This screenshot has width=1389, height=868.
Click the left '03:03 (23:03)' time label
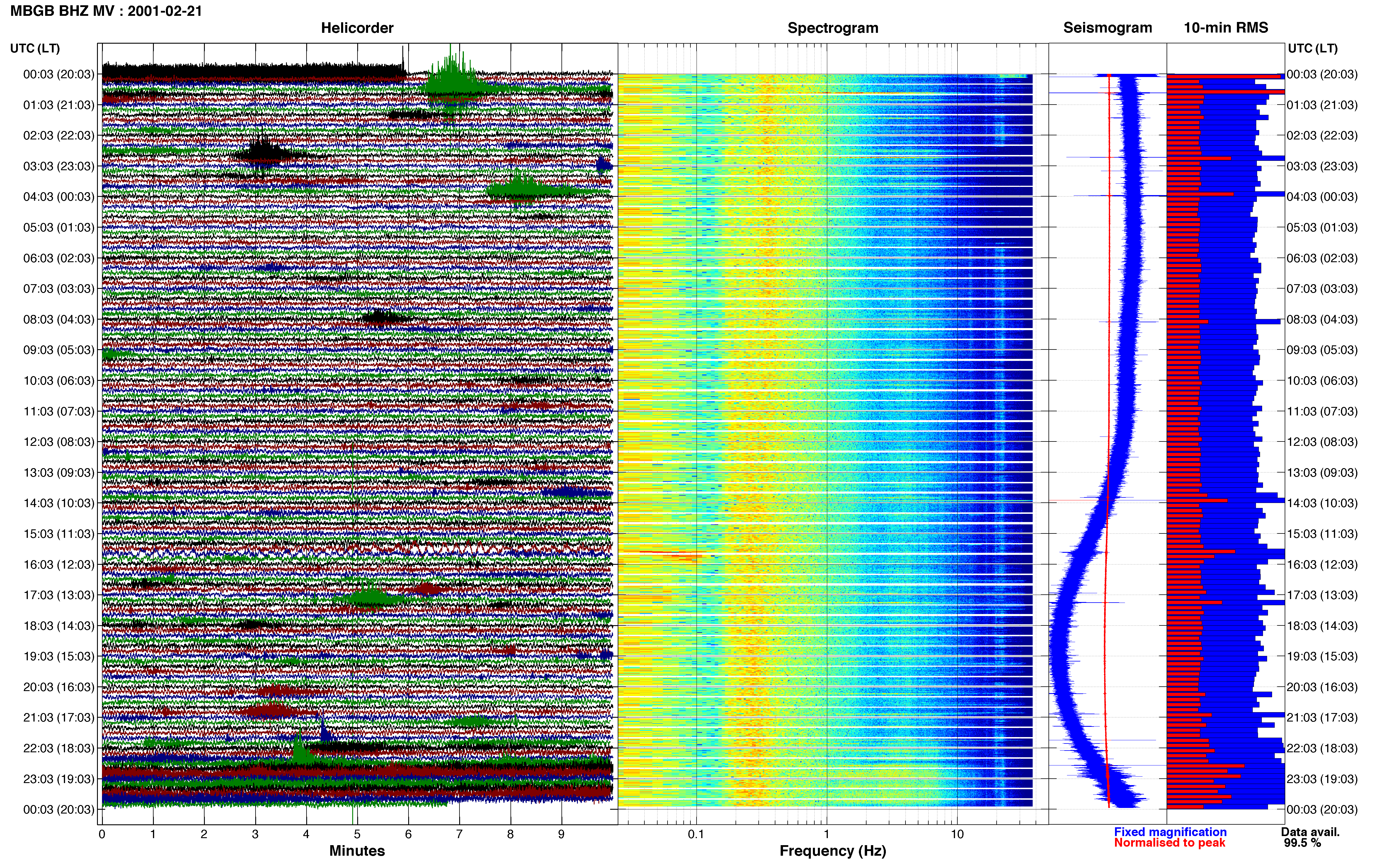click(x=59, y=166)
